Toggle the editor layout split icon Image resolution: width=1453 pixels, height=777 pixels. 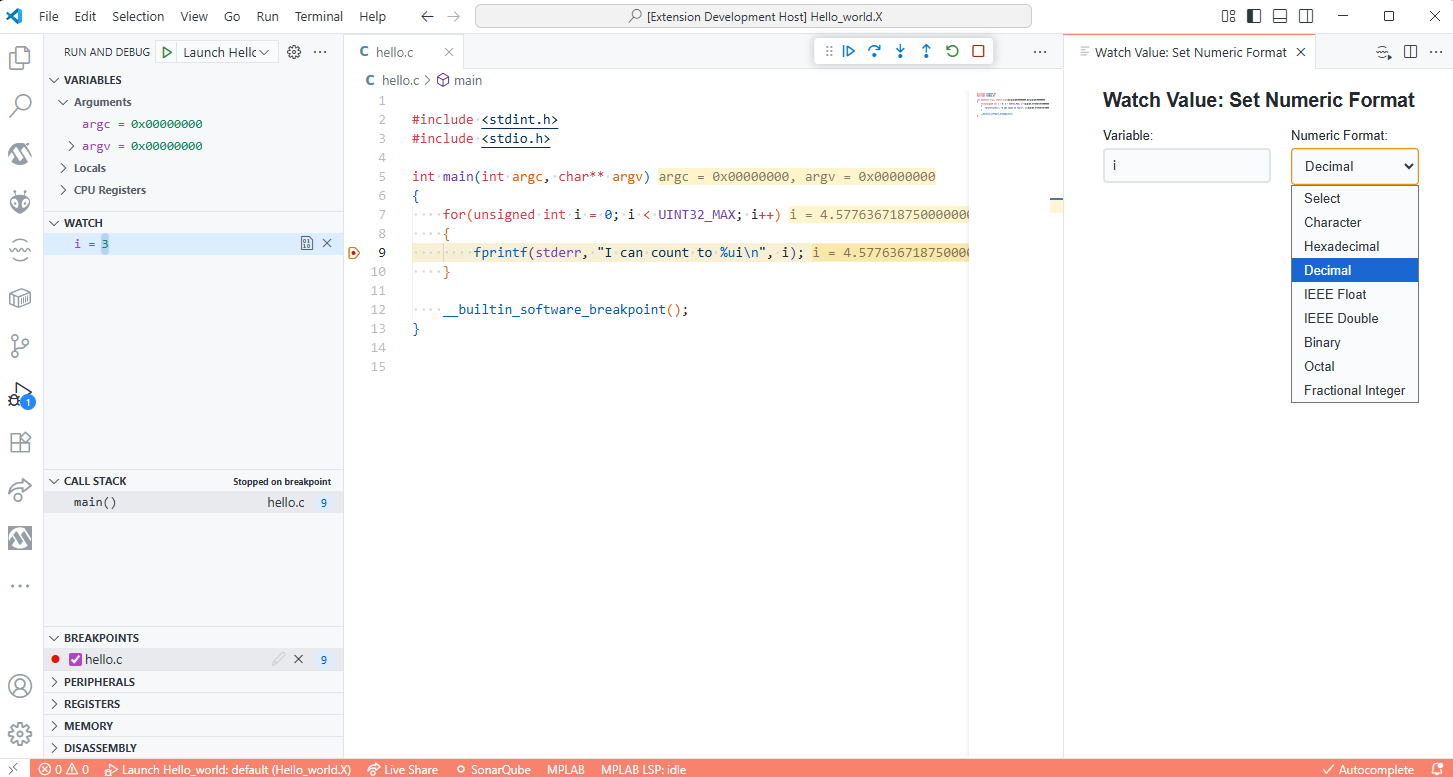[x=1410, y=52]
